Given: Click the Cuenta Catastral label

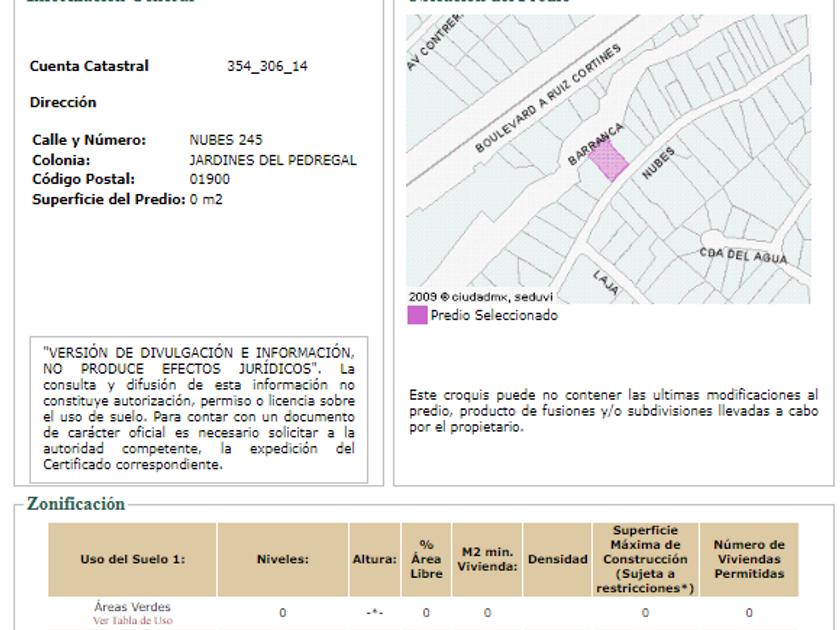Looking at the screenshot, I should coord(89,66).
